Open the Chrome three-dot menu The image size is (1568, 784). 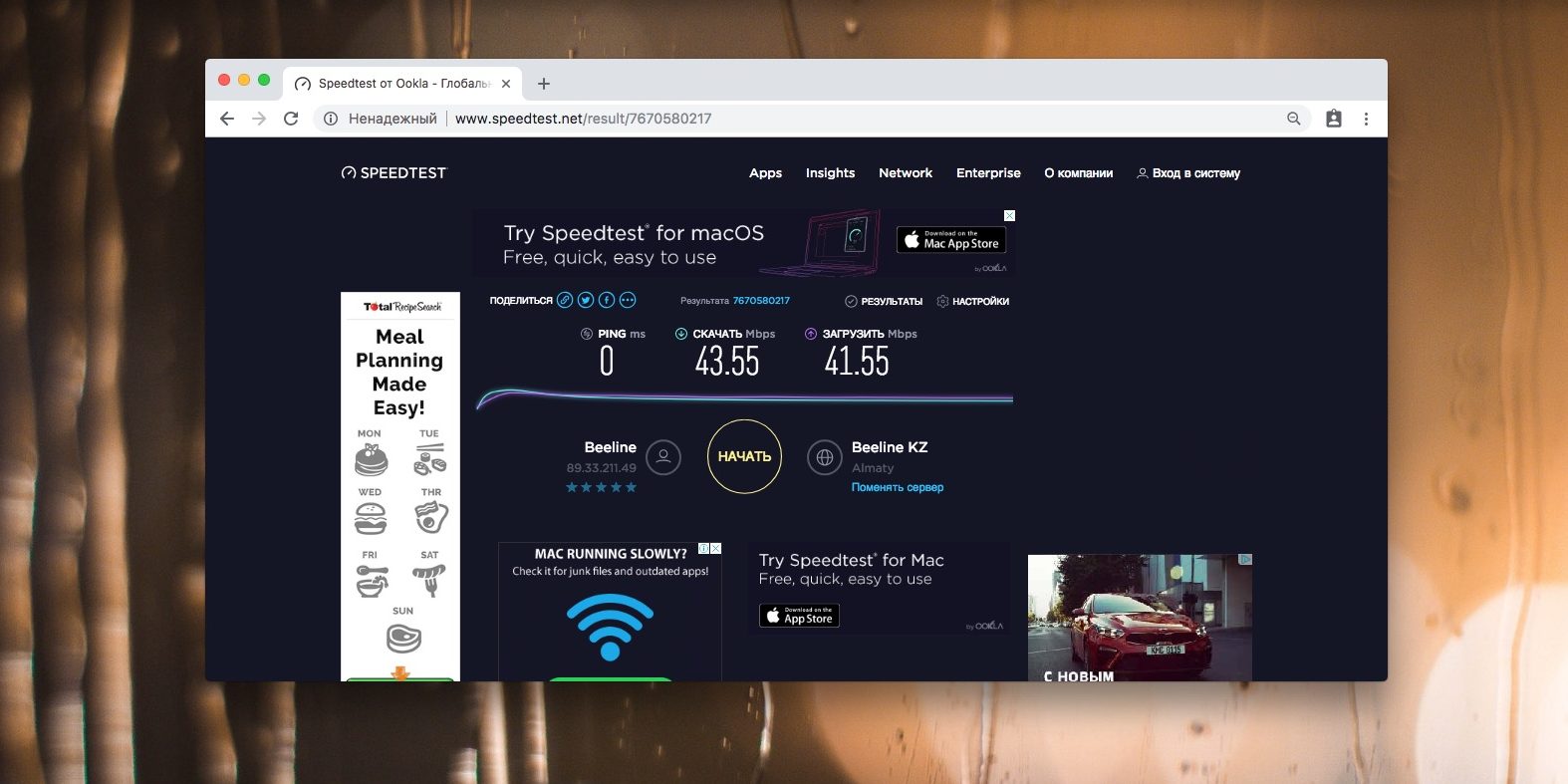click(1366, 119)
